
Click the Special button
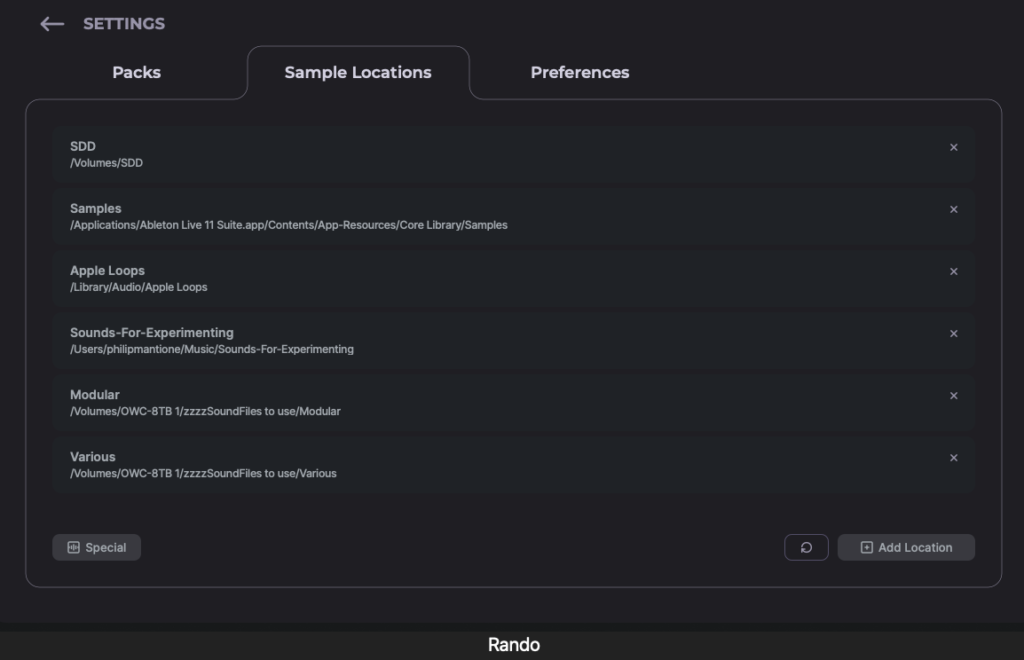(96, 547)
